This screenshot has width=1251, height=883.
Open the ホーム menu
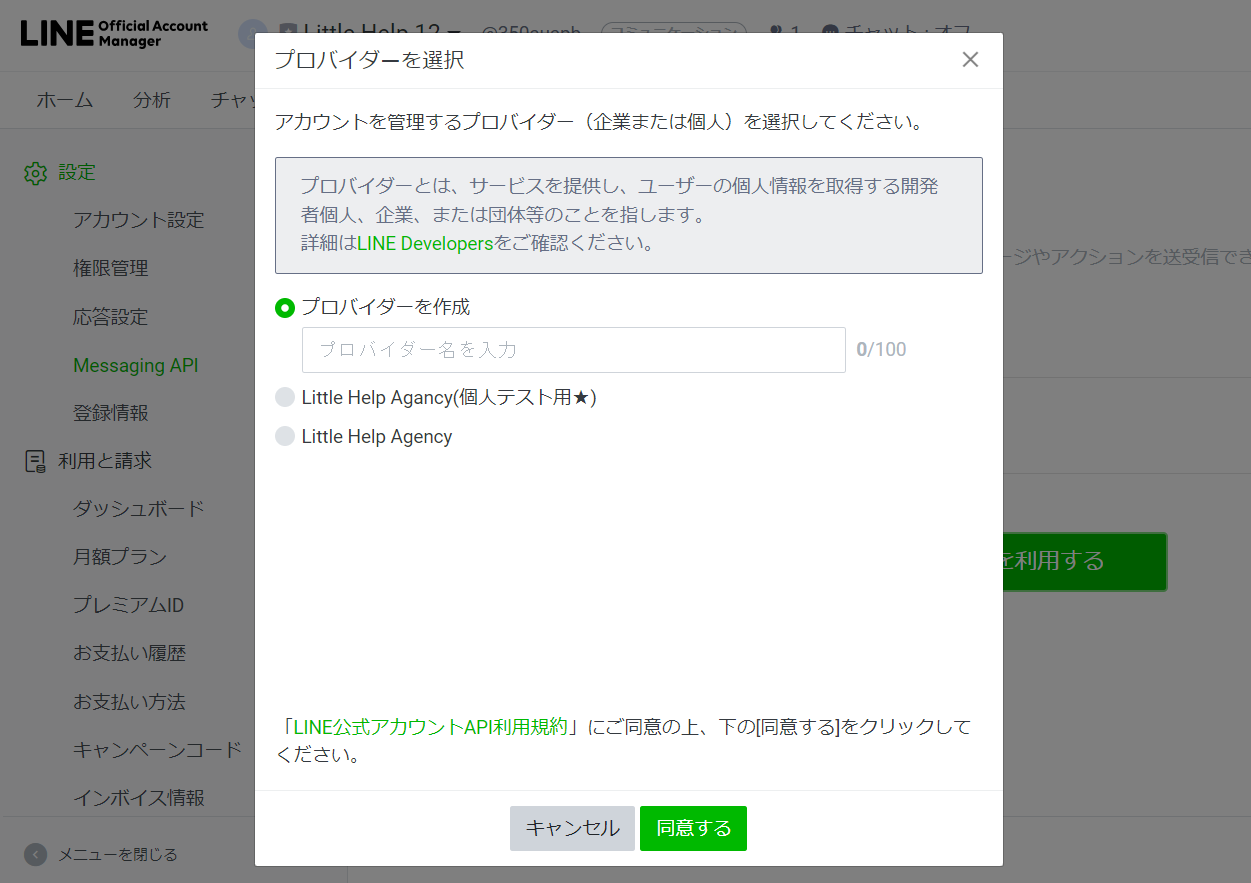coord(64,100)
